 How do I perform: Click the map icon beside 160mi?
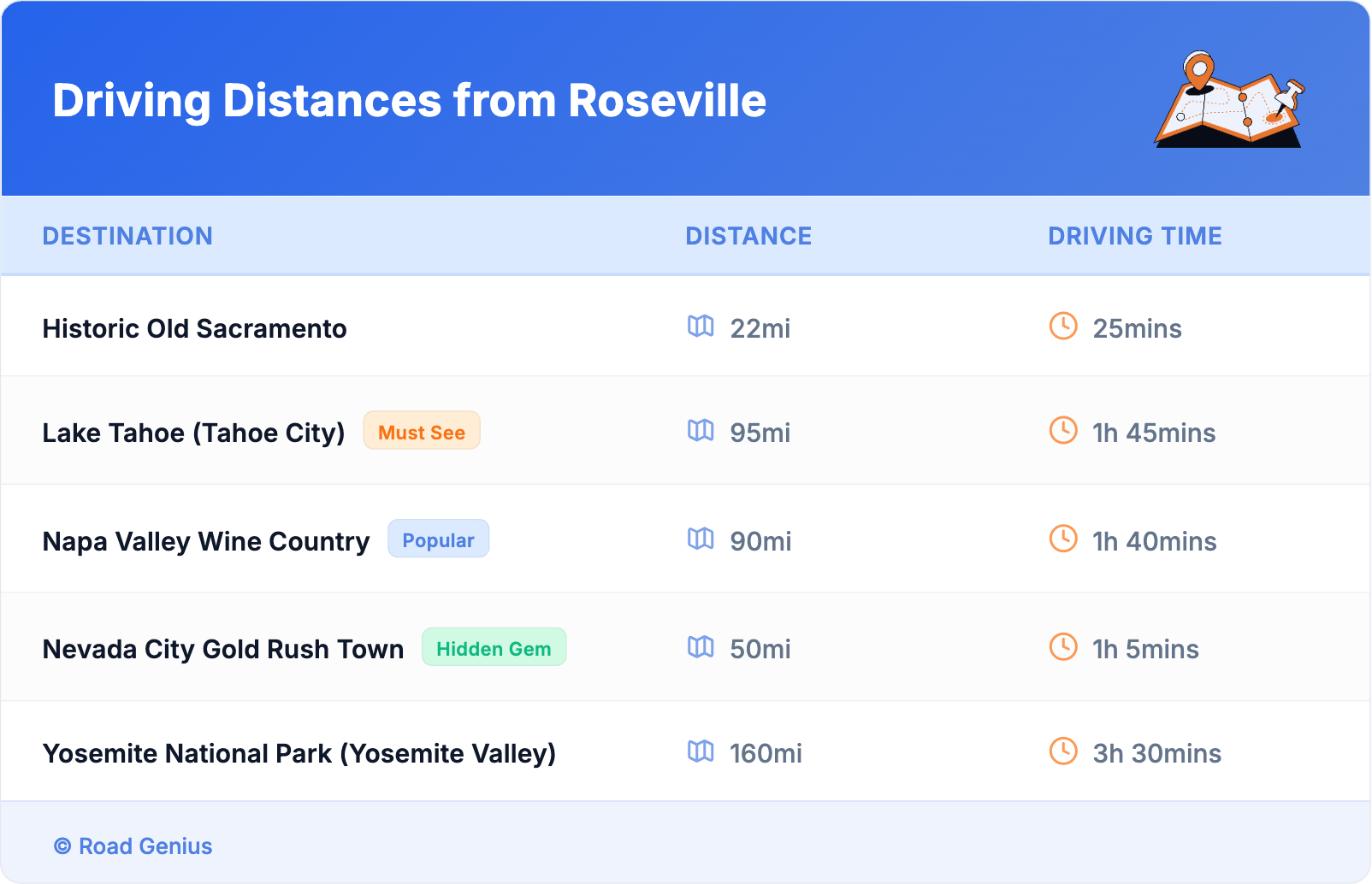point(701,751)
